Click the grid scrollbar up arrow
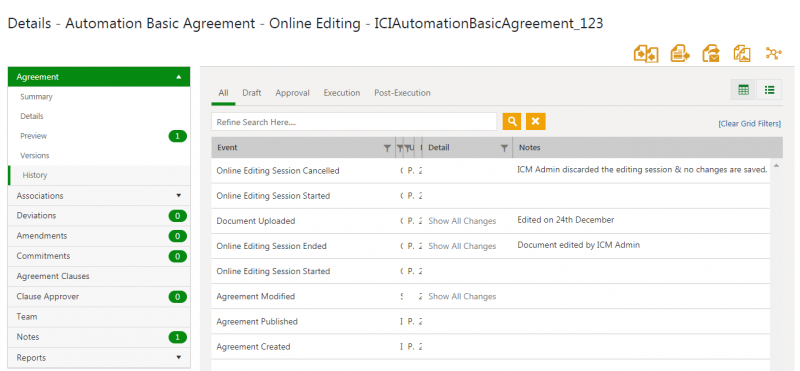The height and width of the screenshot is (371, 800). click(777, 165)
